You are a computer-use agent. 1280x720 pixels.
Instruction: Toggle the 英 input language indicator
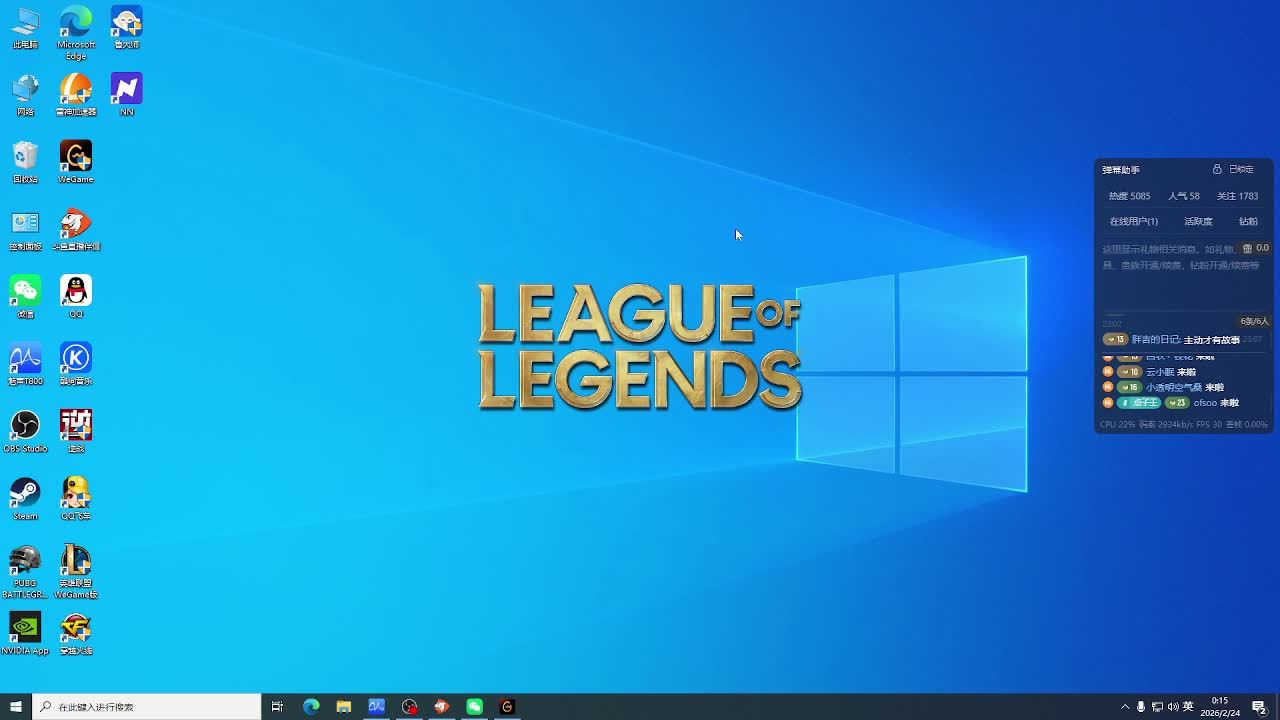(x=1188, y=707)
